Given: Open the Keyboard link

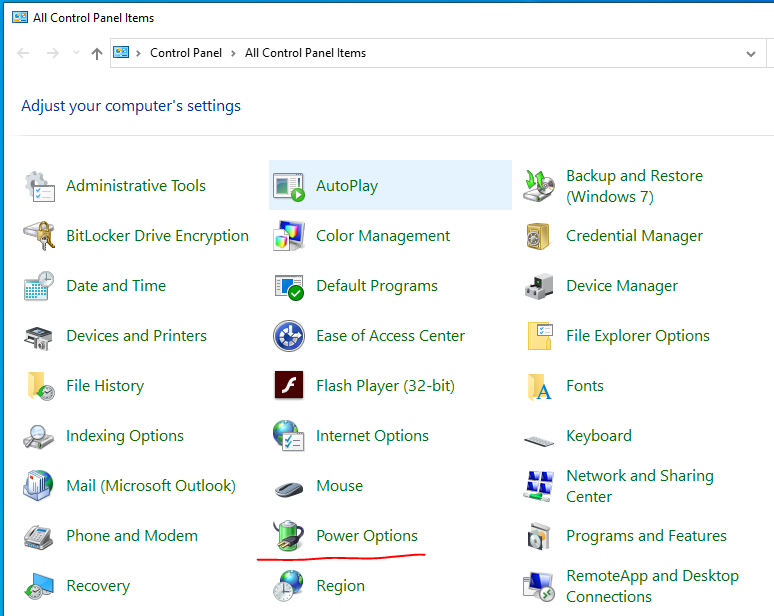Looking at the screenshot, I should [x=599, y=436].
